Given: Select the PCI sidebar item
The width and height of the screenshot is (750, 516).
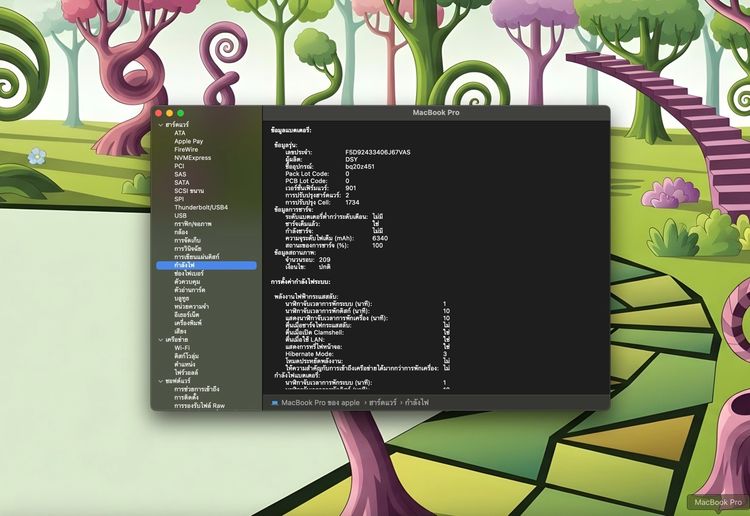Looking at the screenshot, I should (x=179, y=165).
